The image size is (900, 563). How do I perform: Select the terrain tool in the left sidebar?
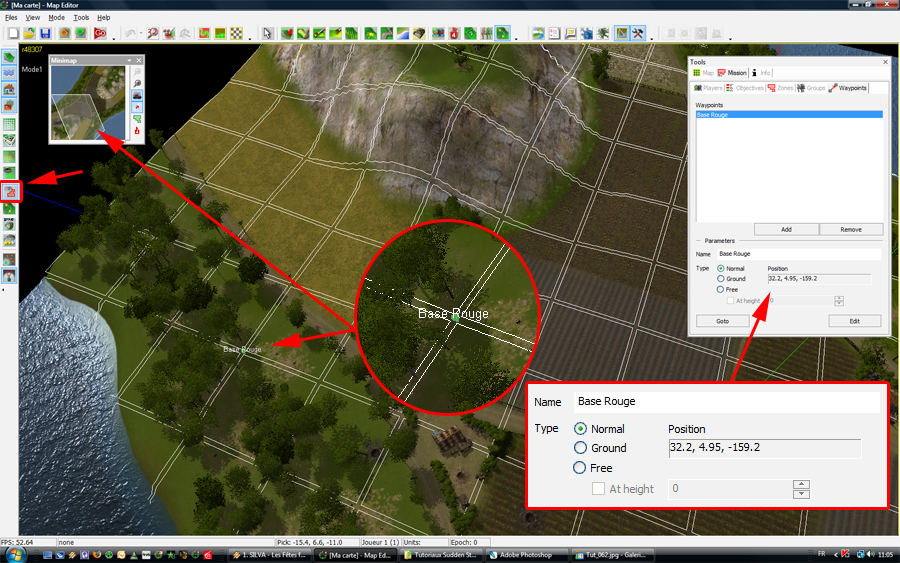9,57
